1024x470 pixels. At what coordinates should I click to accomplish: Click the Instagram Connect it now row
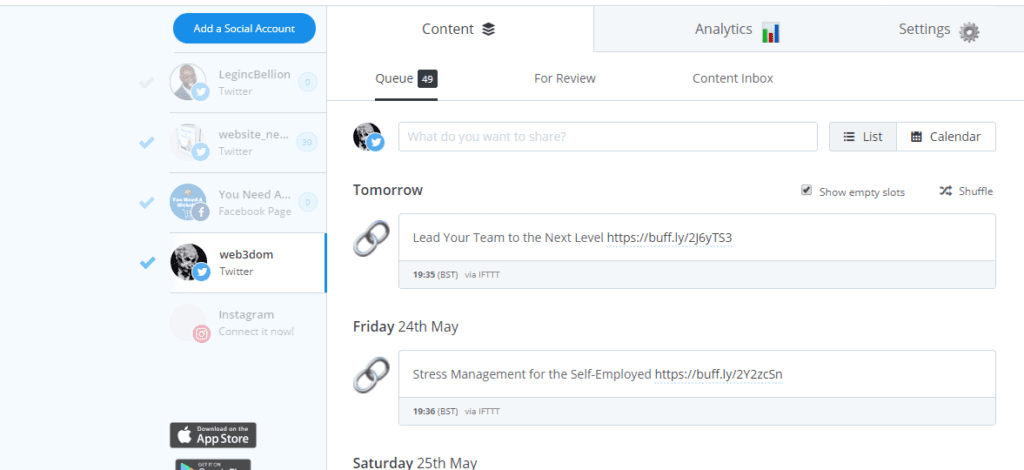tap(248, 322)
